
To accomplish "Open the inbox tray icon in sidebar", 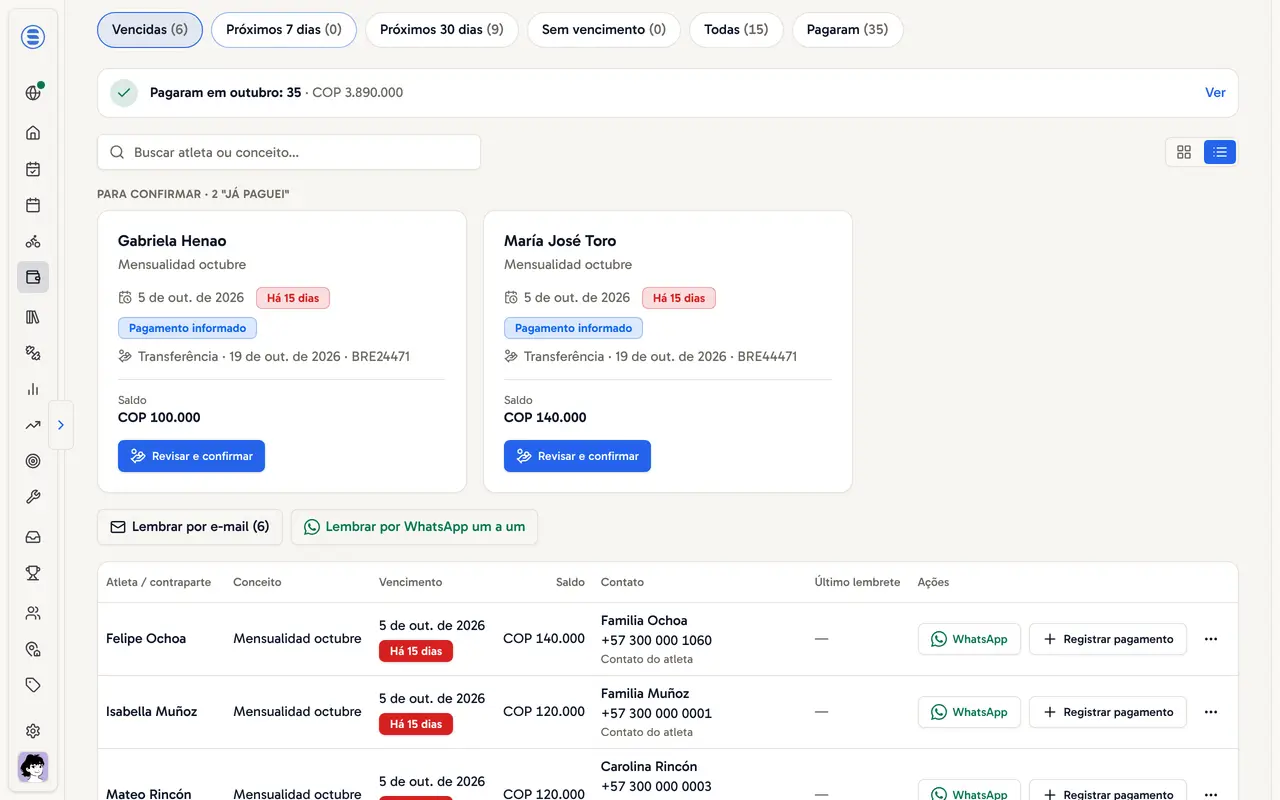I will coord(33,537).
